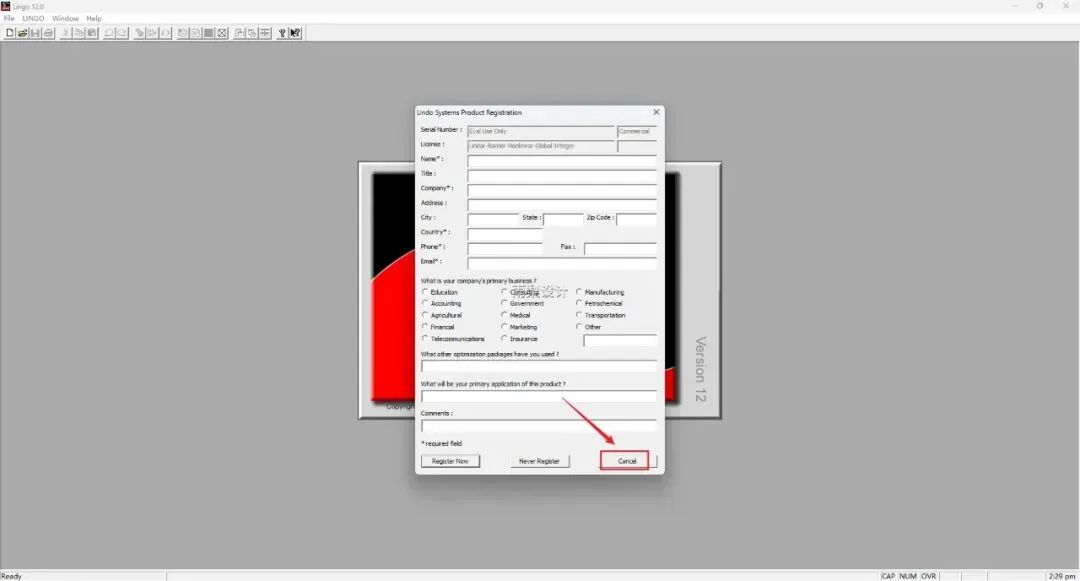Open the File menu
This screenshot has height=581, width=1080.
click(x=9, y=19)
